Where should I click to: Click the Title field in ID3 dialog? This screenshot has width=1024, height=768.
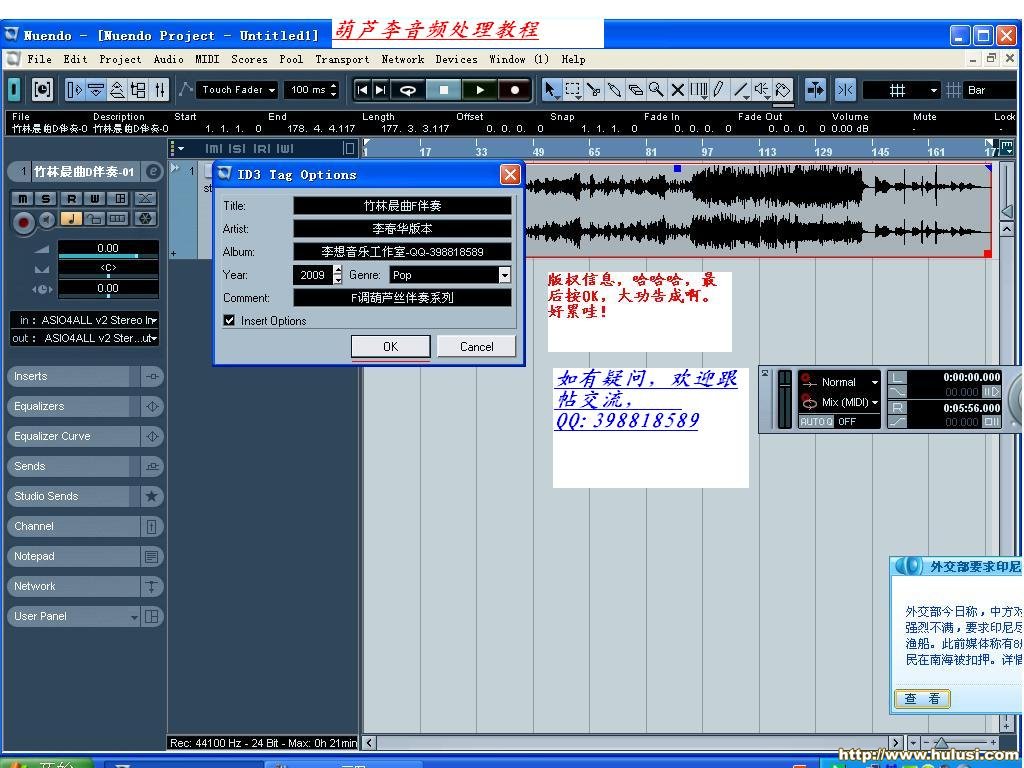(x=402, y=206)
